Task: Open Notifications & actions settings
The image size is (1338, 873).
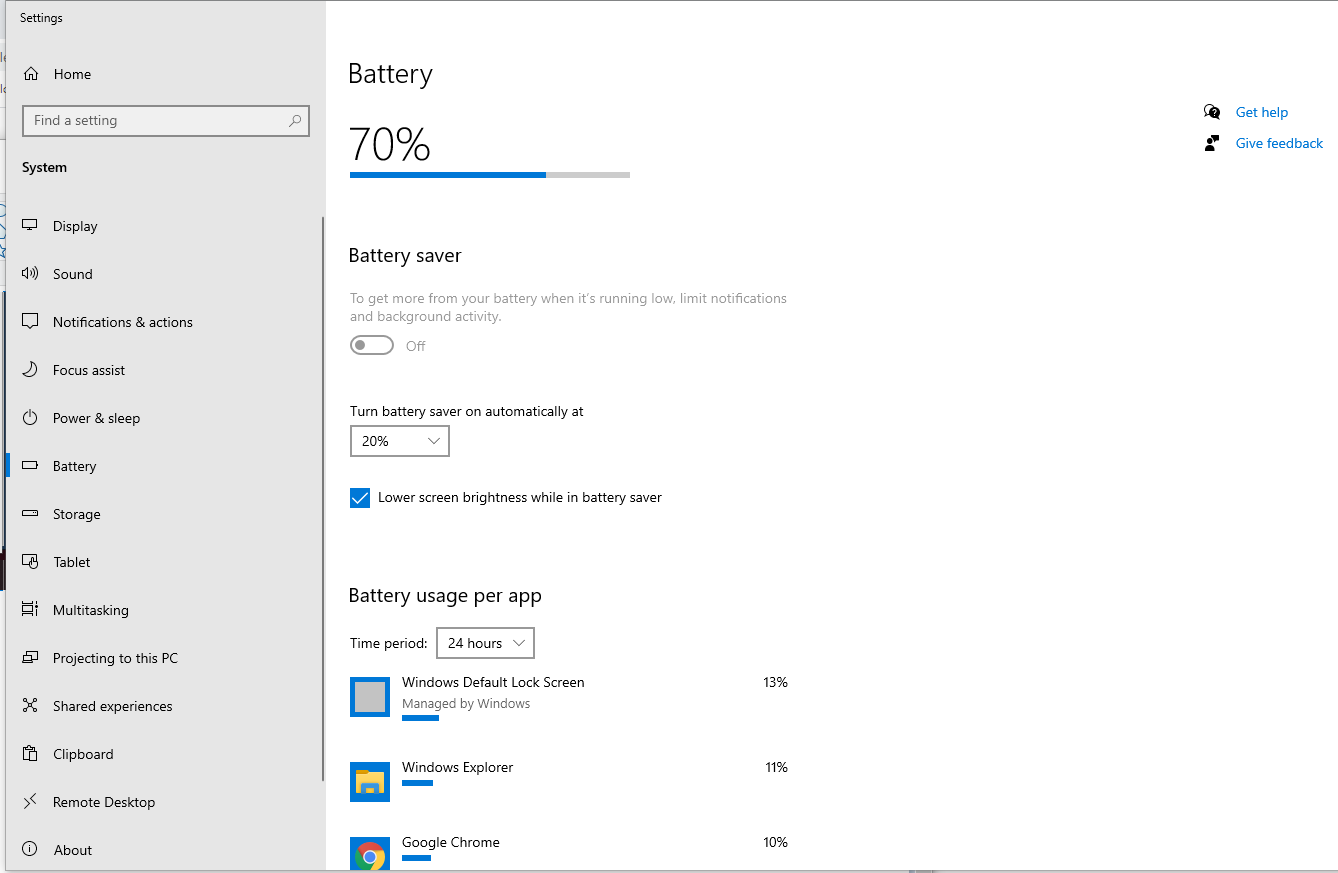Action: [x=122, y=322]
